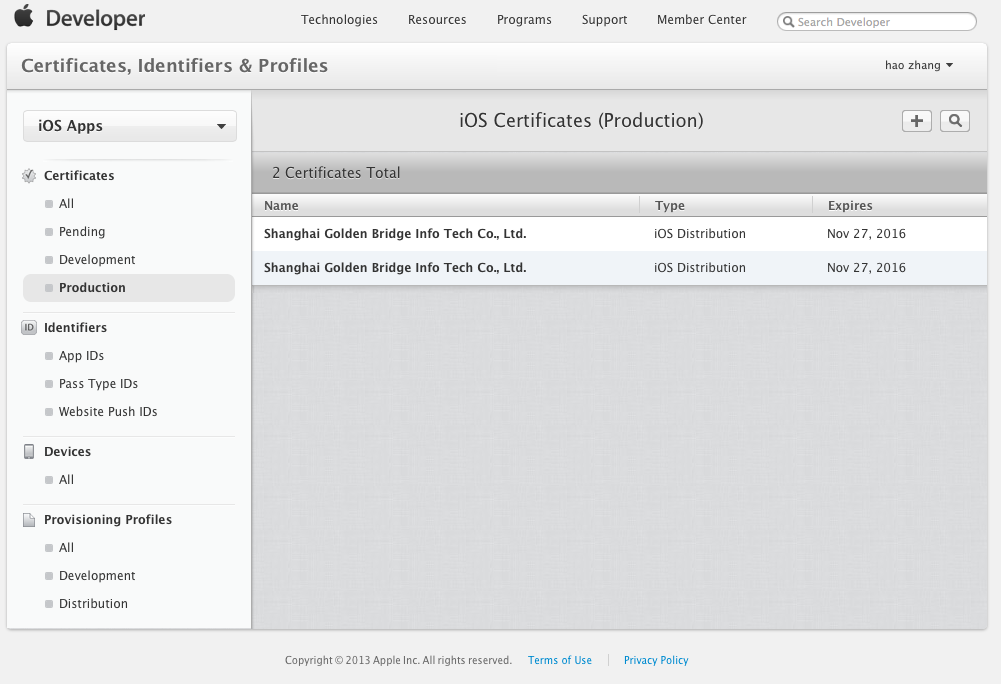Open the Technologies menu

point(339,20)
